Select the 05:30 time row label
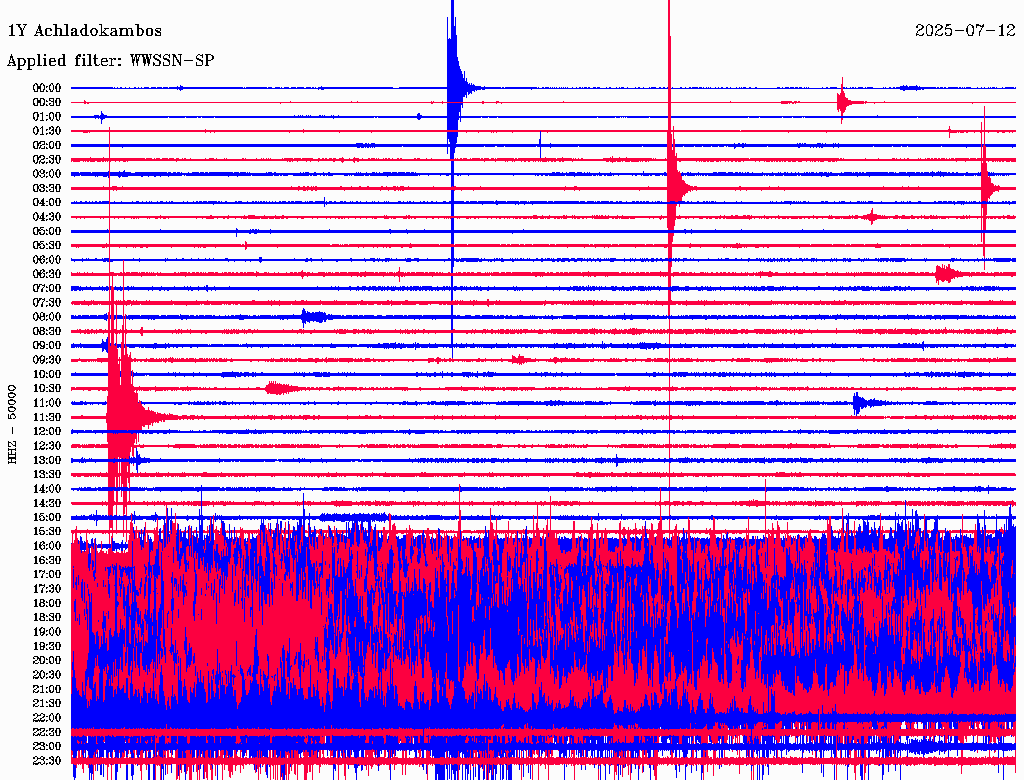1024x780 pixels. point(47,246)
